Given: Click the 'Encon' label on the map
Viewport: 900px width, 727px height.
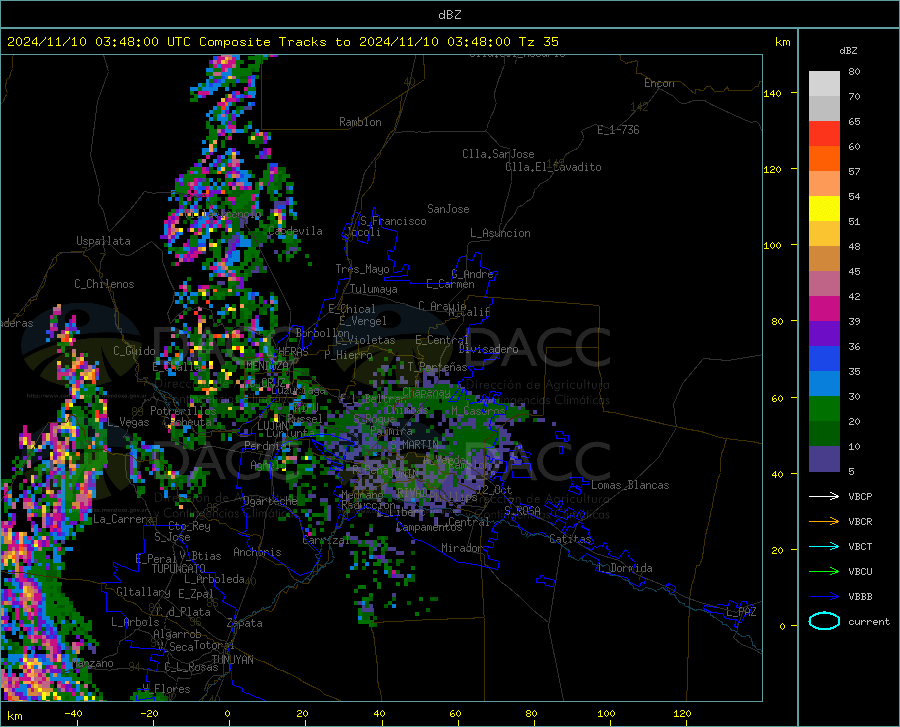Looking at the screenshot, I should click(x=659, y=83).
